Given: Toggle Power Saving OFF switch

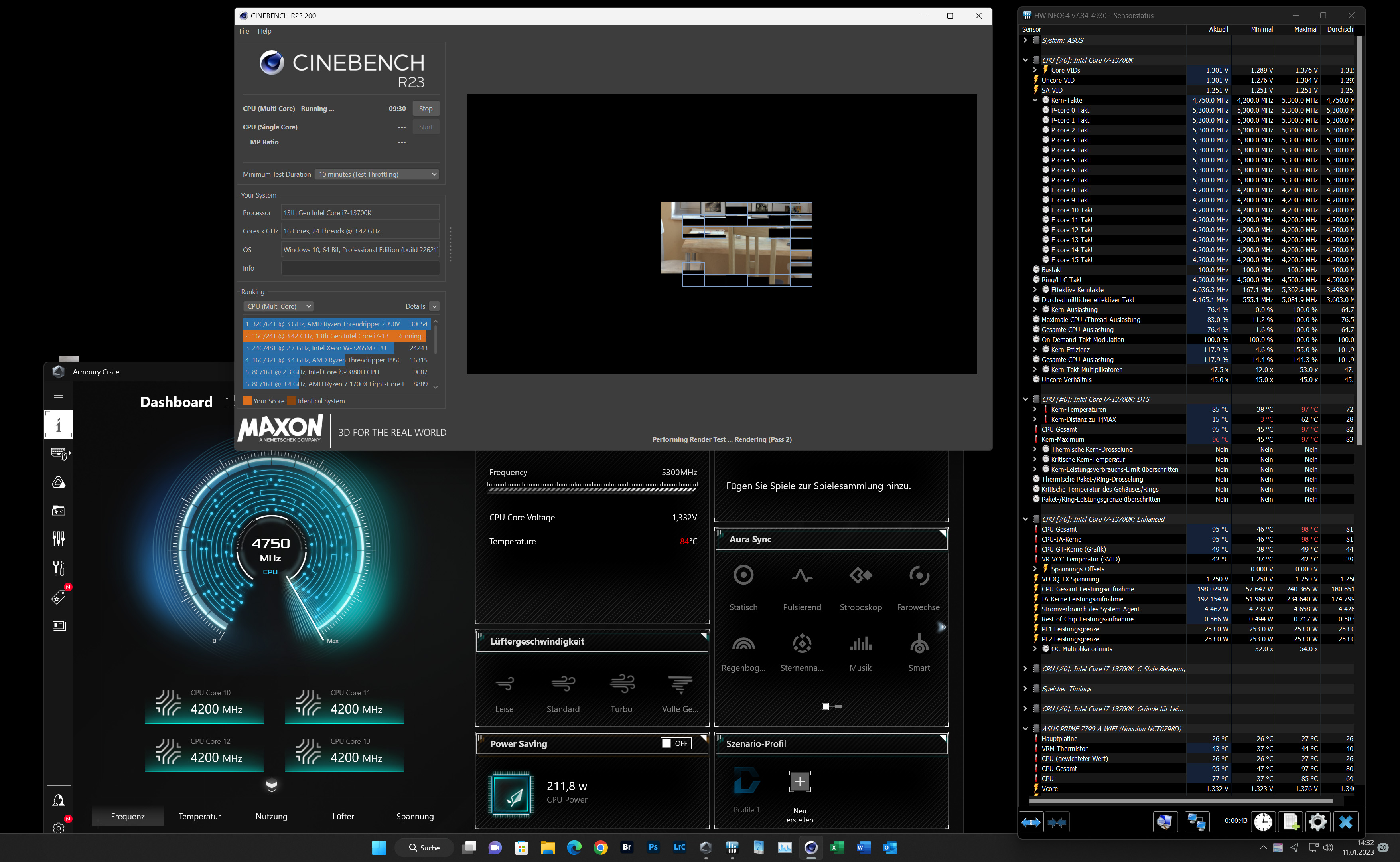Looking at the screenshot, I should click(676, 743).
